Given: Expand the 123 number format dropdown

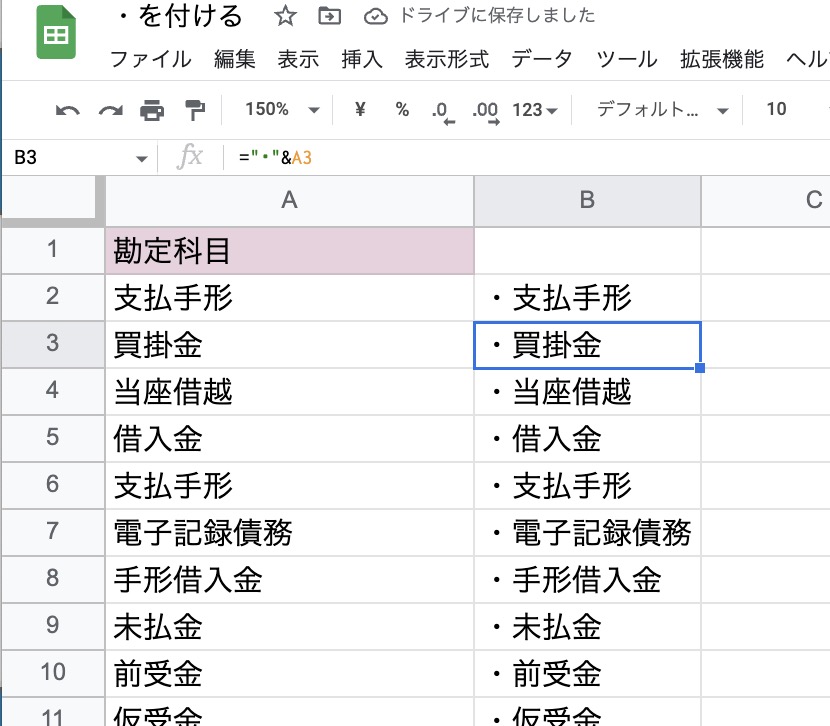Looking at the screenshot, I should tap(535, 110).
